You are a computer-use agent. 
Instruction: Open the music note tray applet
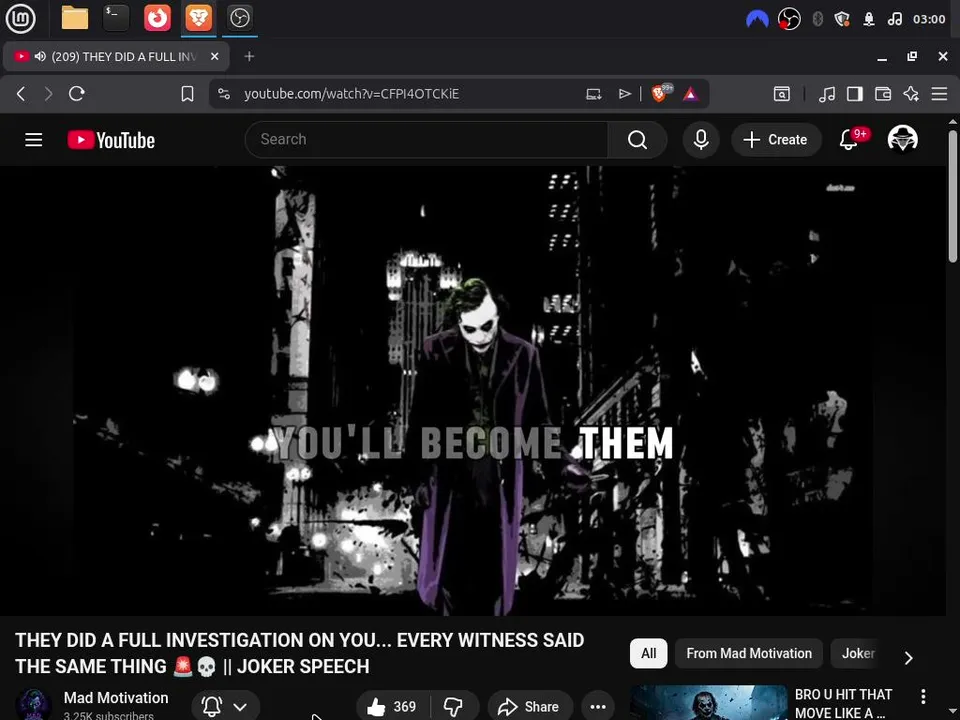pos(894,19)
